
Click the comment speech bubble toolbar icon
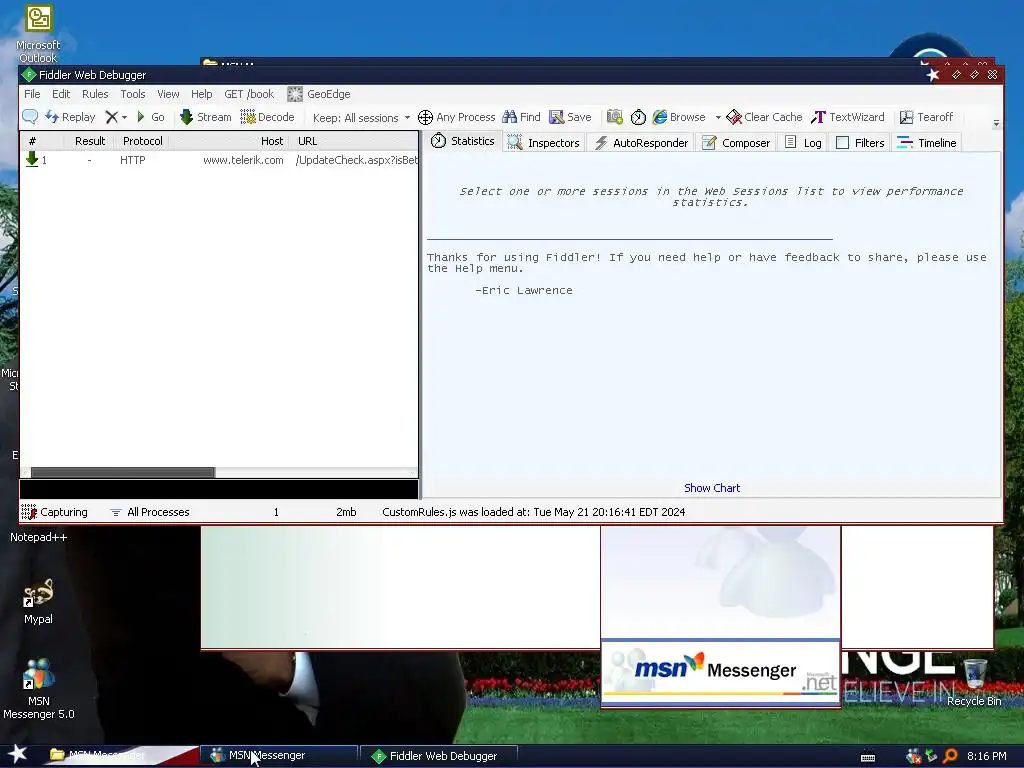point(30,117)
